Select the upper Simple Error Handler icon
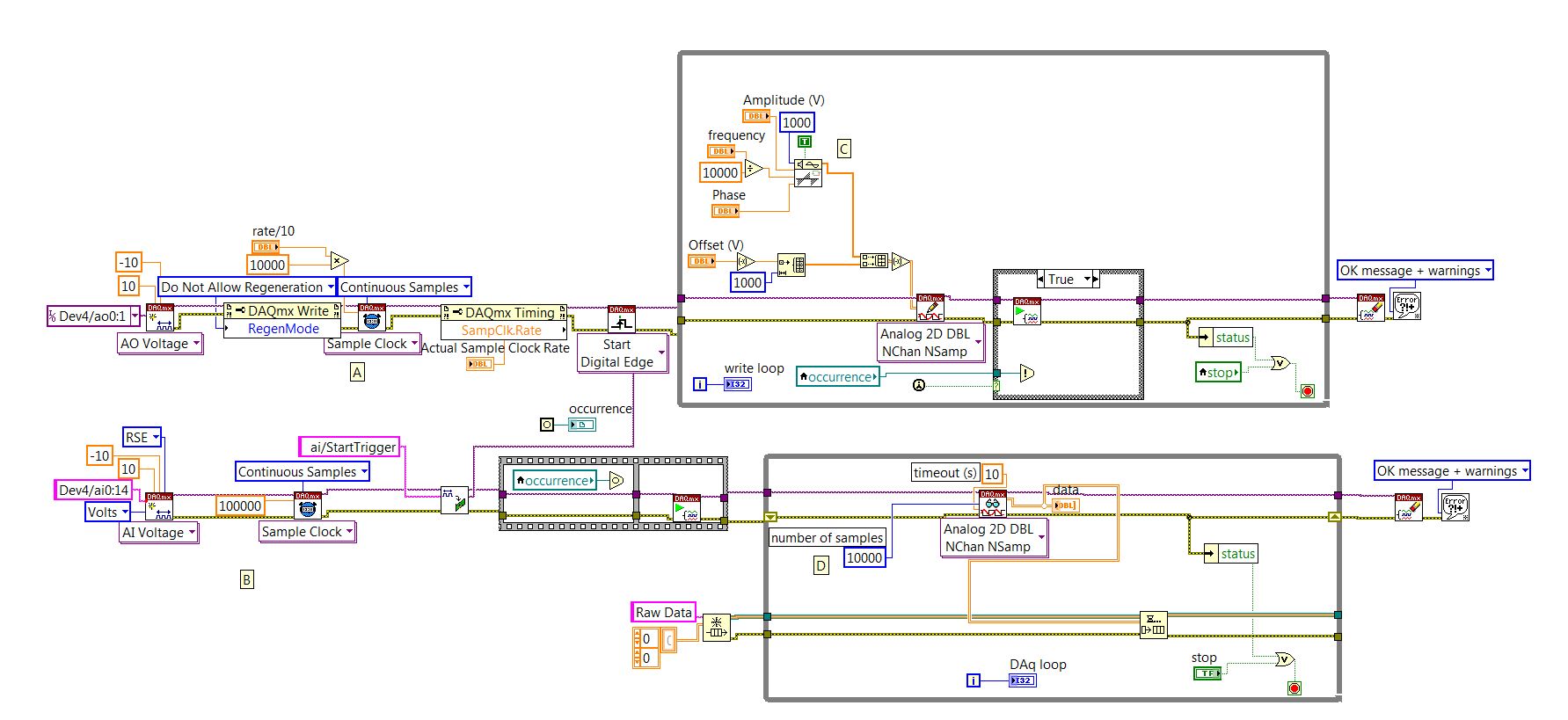 (1406, 306)
